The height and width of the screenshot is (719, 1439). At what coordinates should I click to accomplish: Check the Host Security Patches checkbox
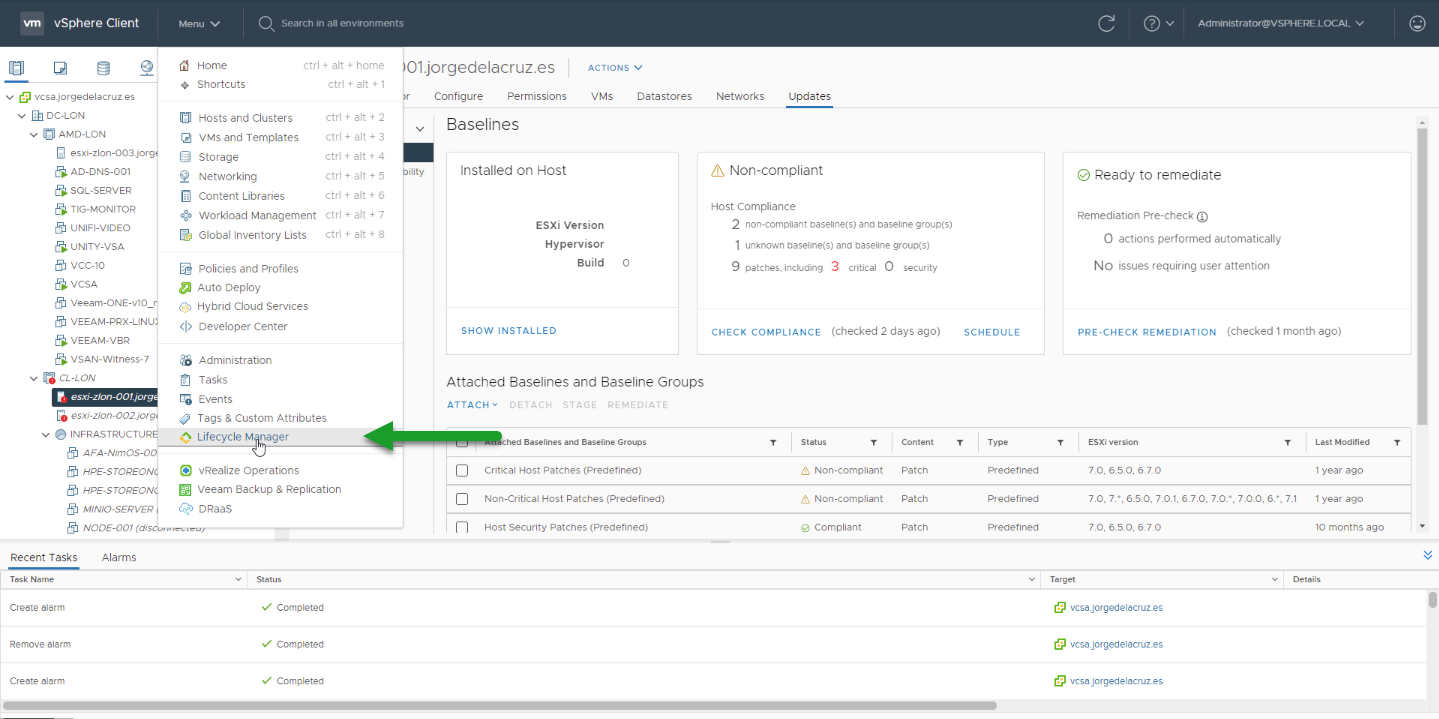(462, 527)
